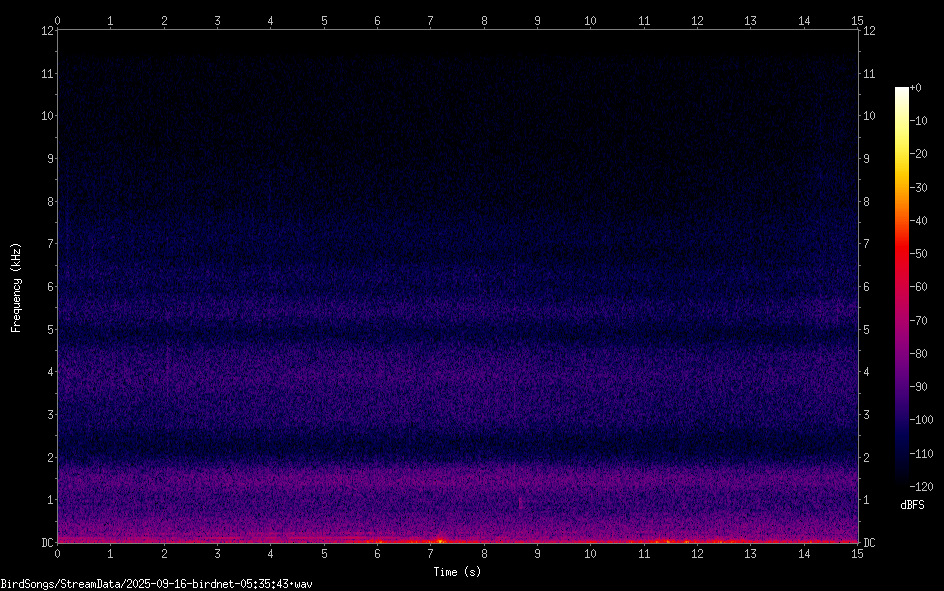The height and width of the screenshot is (591, 944).
Task: Click "11" on the top time axis
Action: [644, 21]
